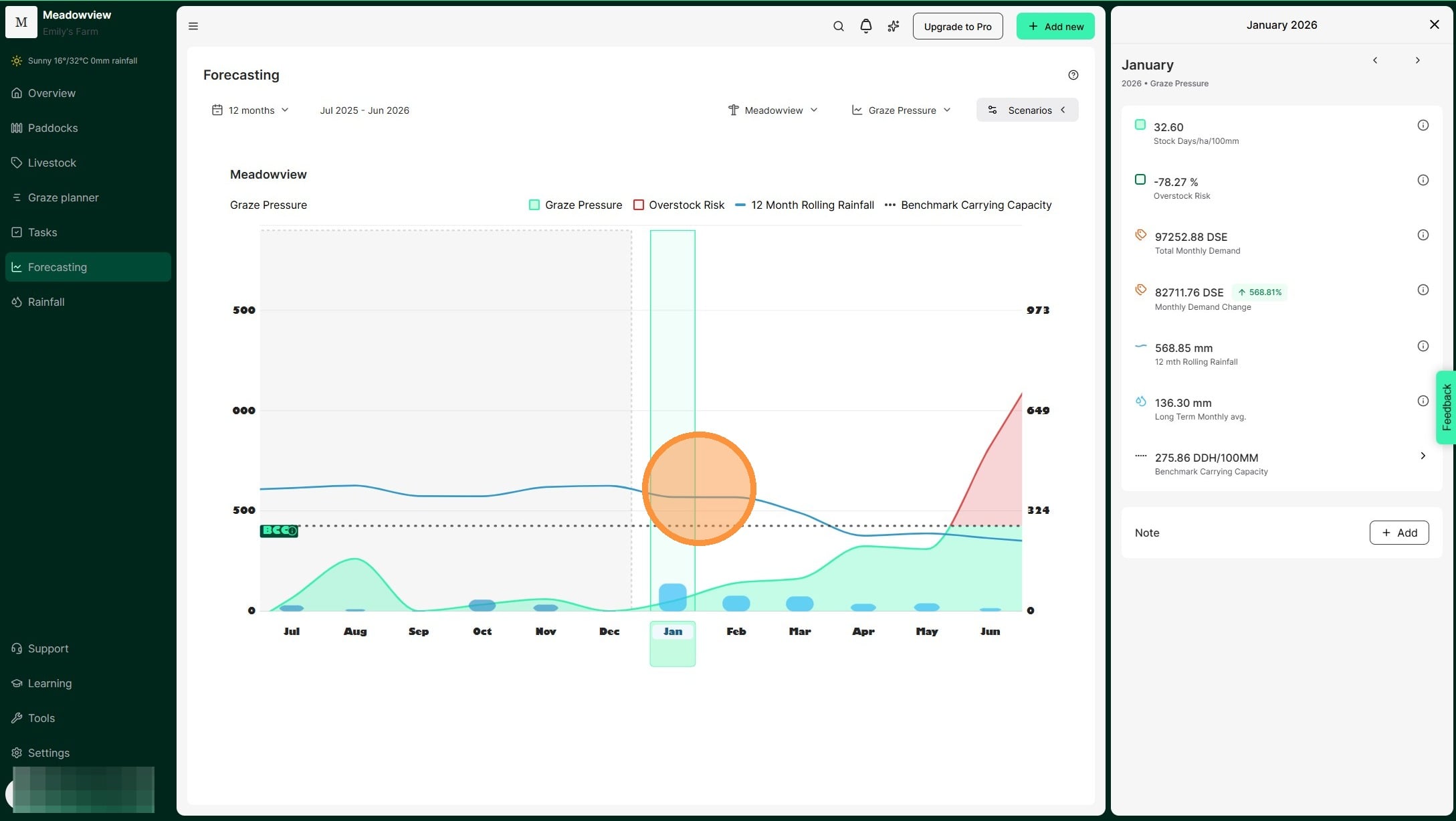
Task: Go to next month in panel
Action: coord(1417,60)
